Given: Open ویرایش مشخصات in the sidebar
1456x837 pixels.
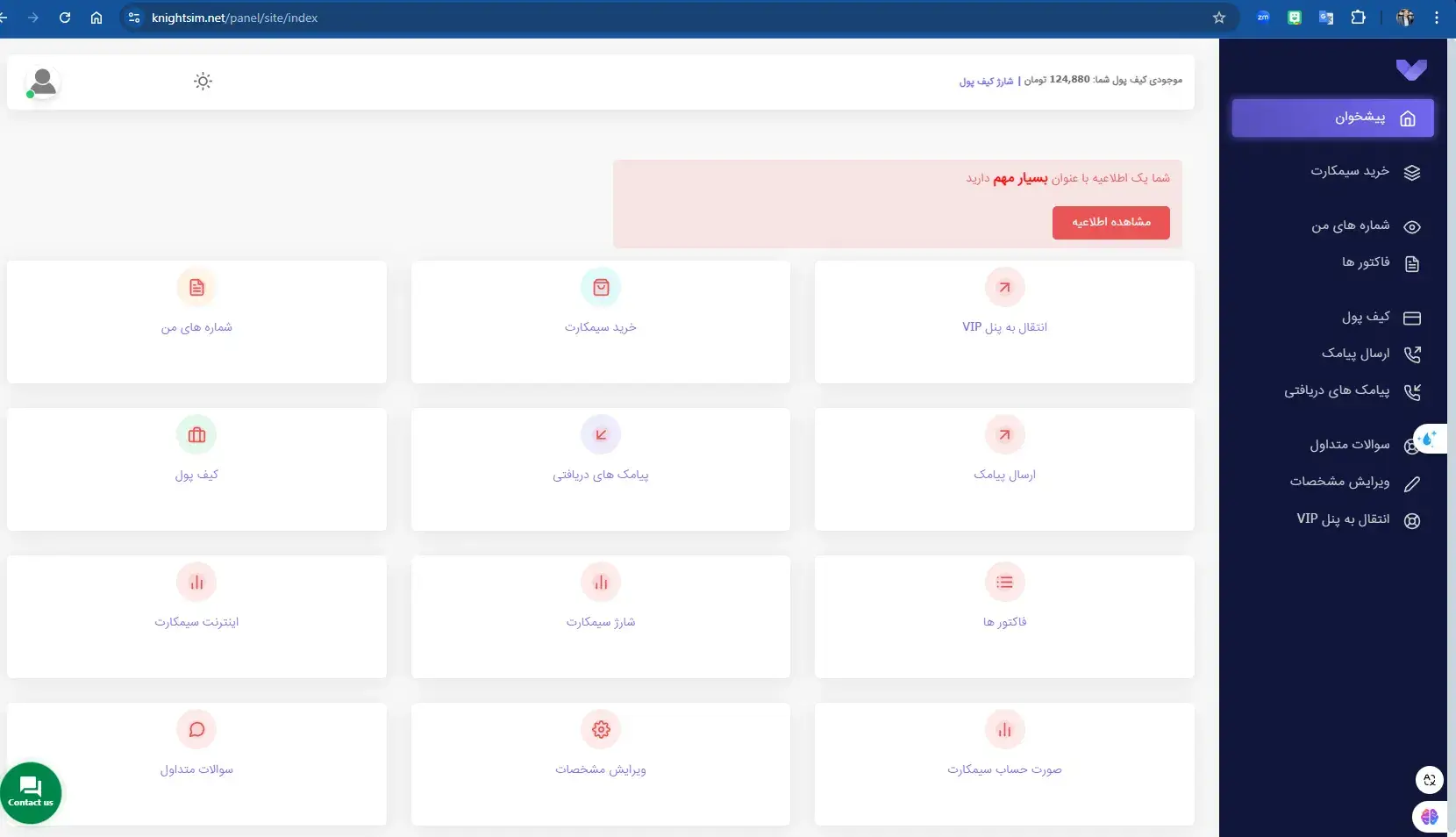Looking at the screenshot, I should tap(1339, 482).
